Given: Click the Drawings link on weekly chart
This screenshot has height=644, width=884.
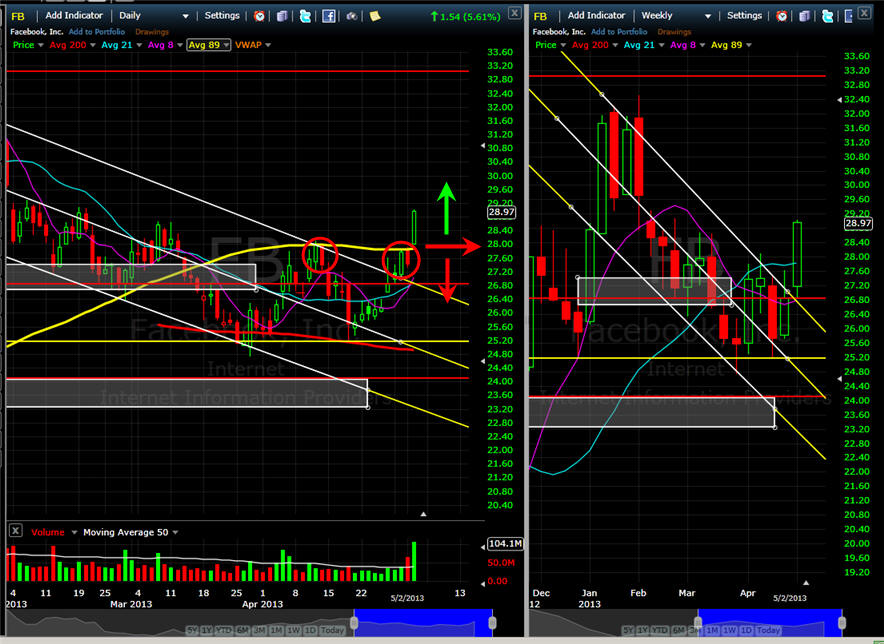Looking at the screenshot, I should click(x=675, y=32).
